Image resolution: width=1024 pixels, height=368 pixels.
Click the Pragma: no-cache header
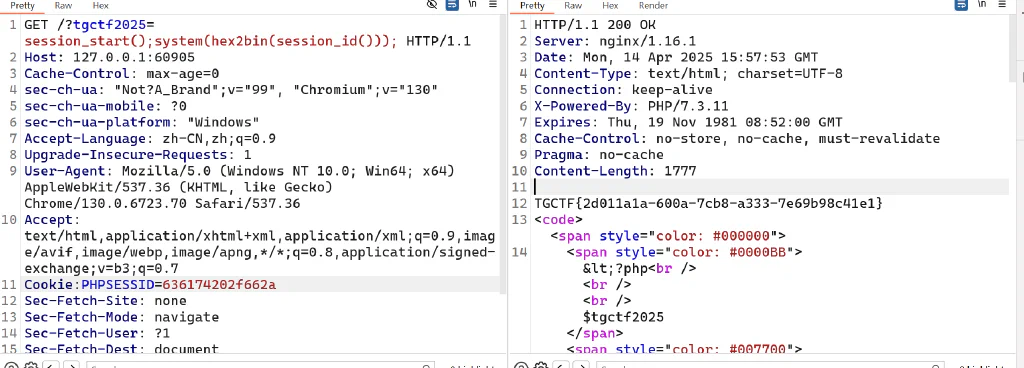pyautogui.click(x=599, y=155)
